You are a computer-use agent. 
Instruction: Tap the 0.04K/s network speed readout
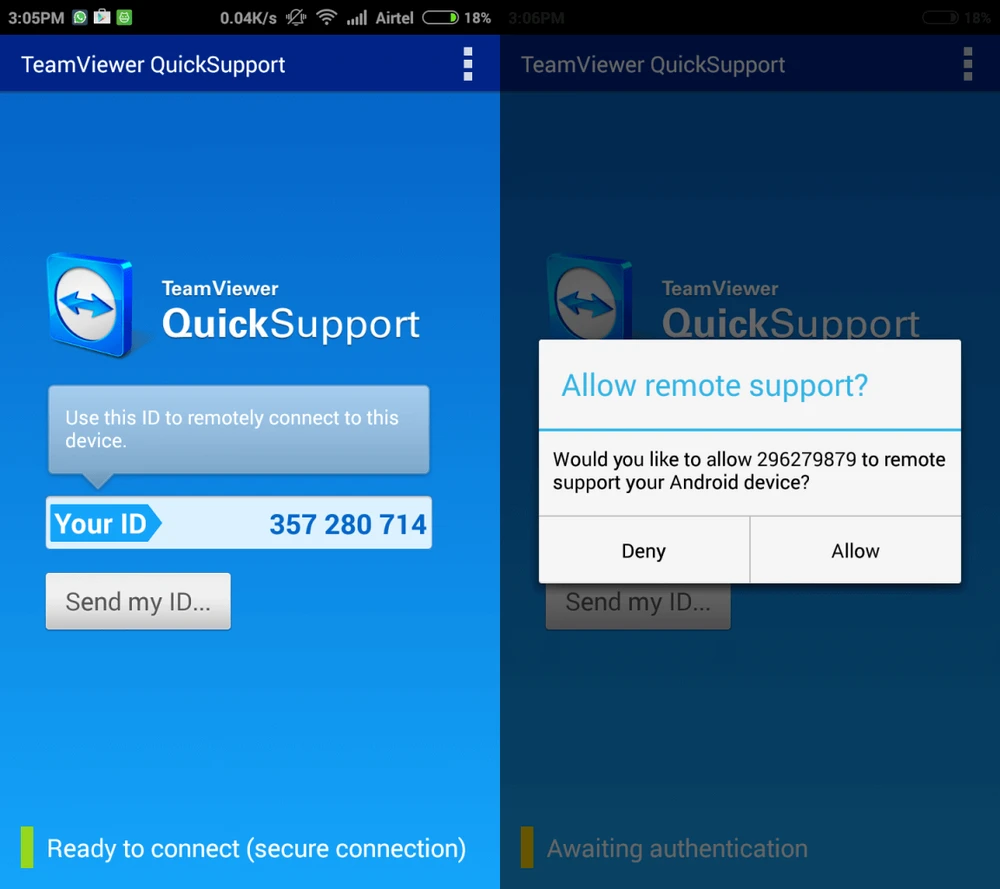click(248, 18)
